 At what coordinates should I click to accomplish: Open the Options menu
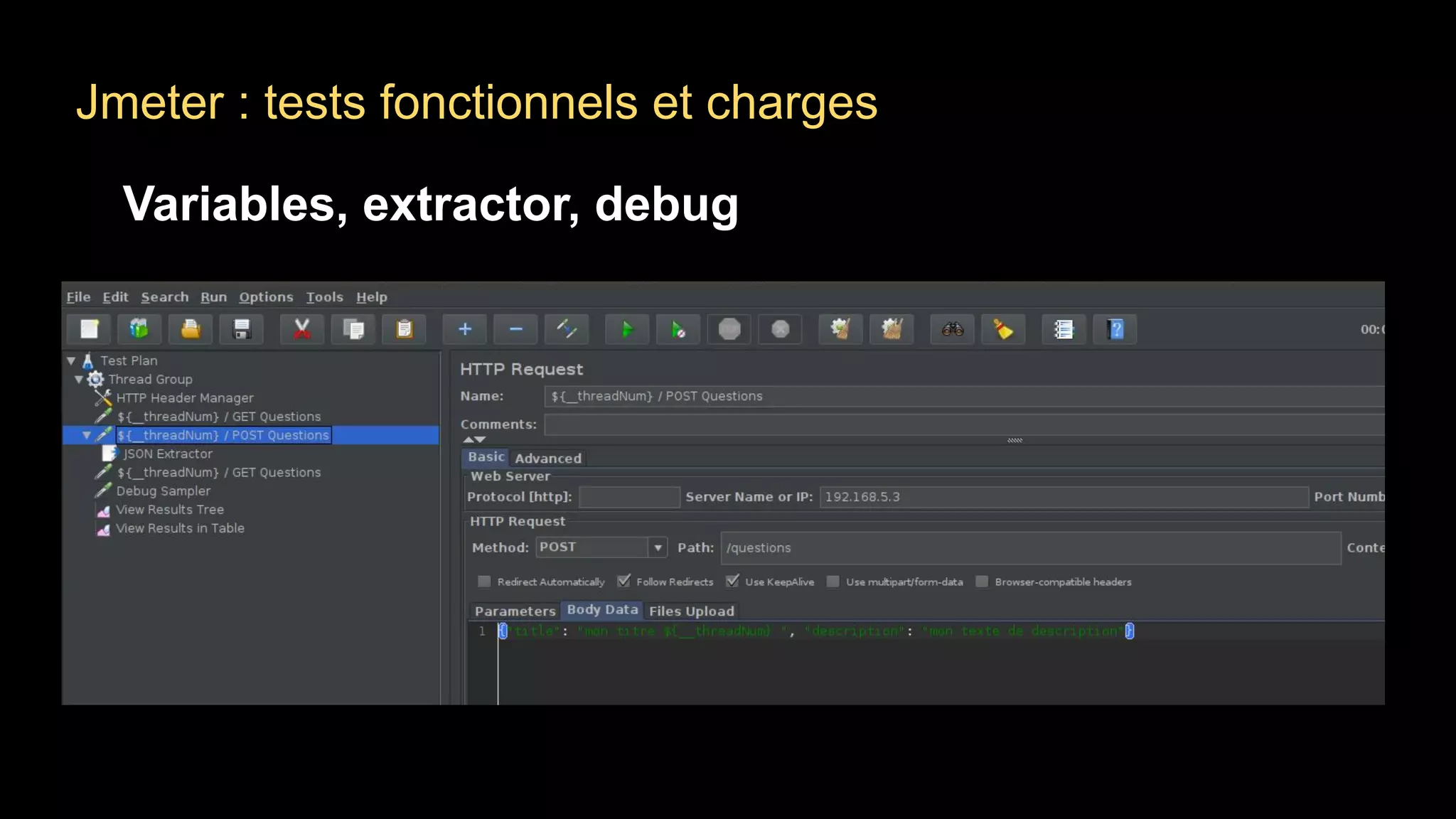pos(266,297)
